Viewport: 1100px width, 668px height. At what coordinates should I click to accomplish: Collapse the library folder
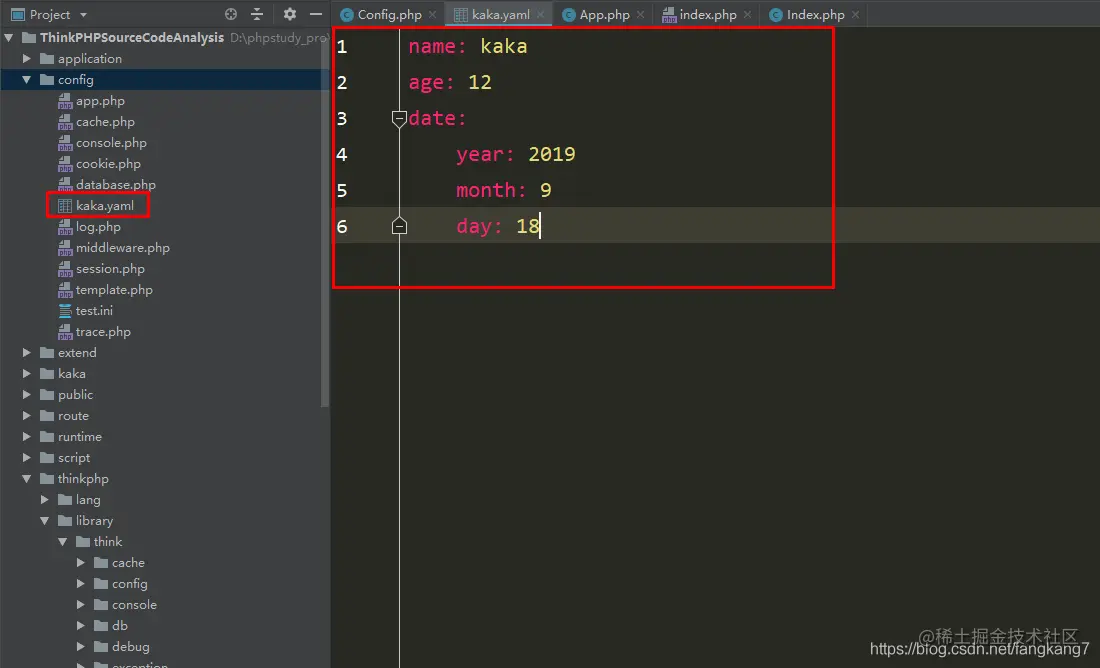[45, 521]
